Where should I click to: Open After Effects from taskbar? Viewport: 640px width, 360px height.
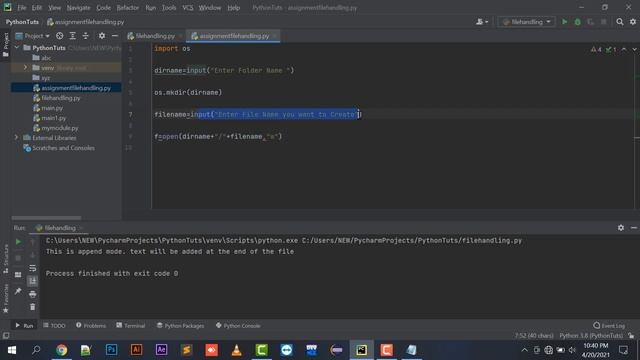(161, 350)
